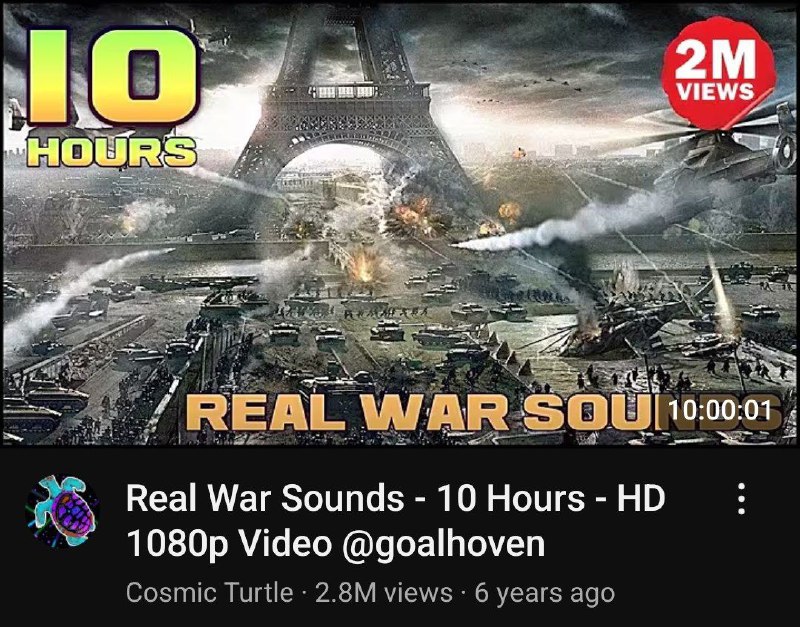Viewport: 800px width, 627px height.
Task: Open the Real War Sounds video title
Action: tap(395, 521)
